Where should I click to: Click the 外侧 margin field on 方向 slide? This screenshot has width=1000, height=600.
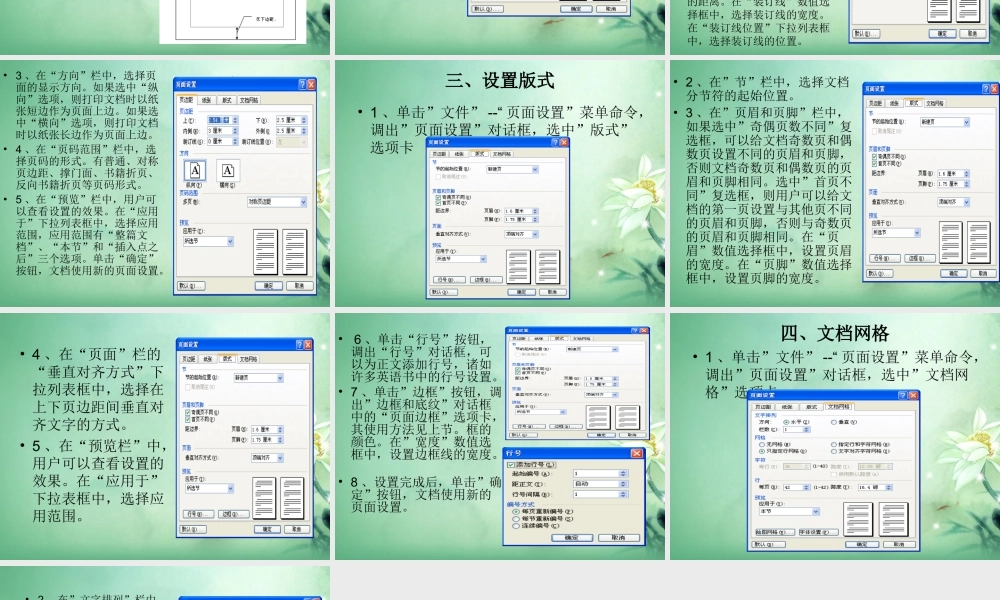coord(292,131)
